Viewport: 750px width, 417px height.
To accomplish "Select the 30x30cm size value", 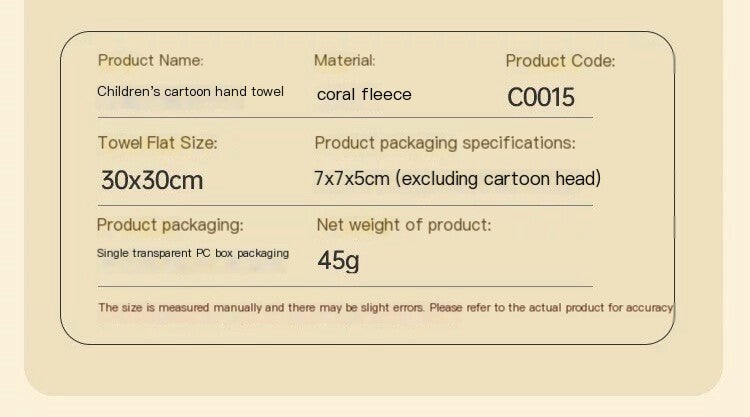I will [152, 180].
